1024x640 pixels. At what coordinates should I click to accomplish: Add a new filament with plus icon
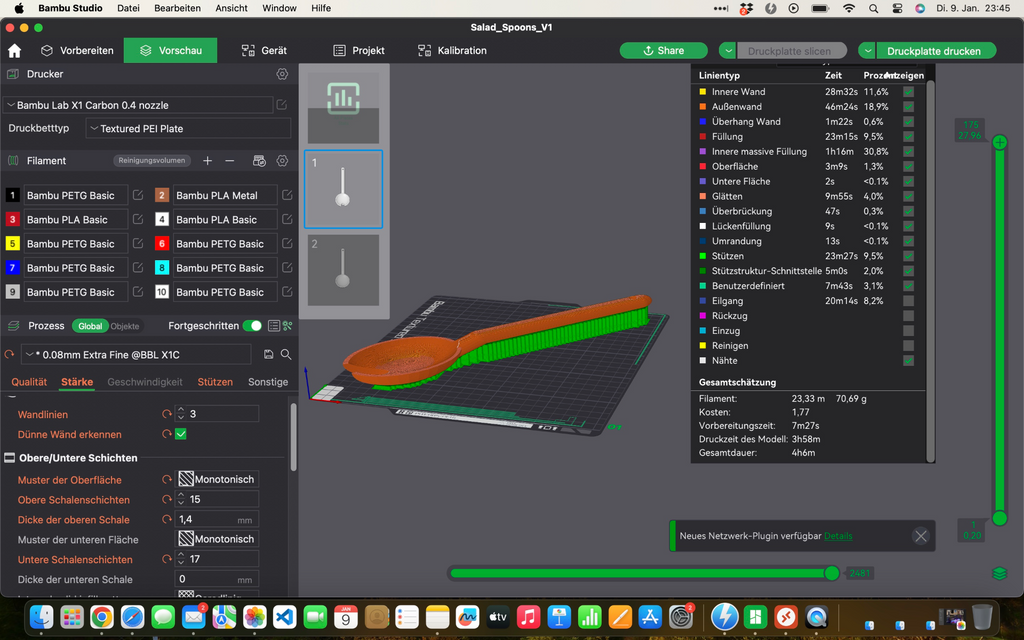207,161
